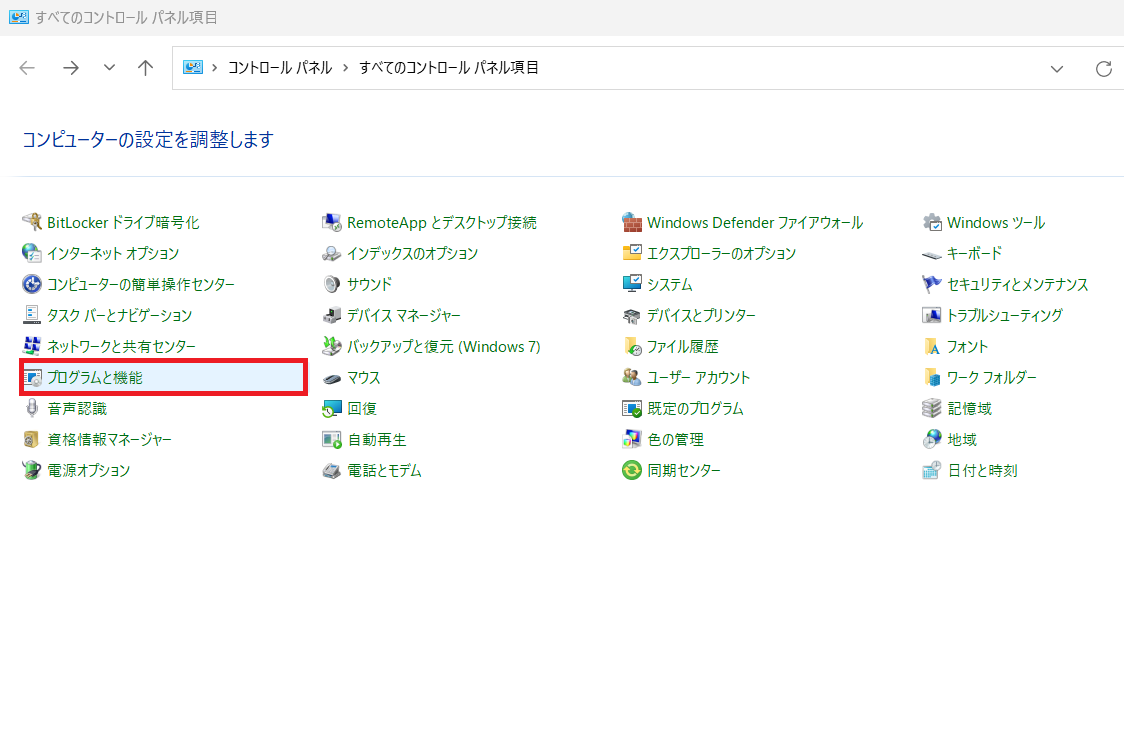
Task: Open the Windows Defender ファイアウォール icon
Action: (x=632, y=222)
